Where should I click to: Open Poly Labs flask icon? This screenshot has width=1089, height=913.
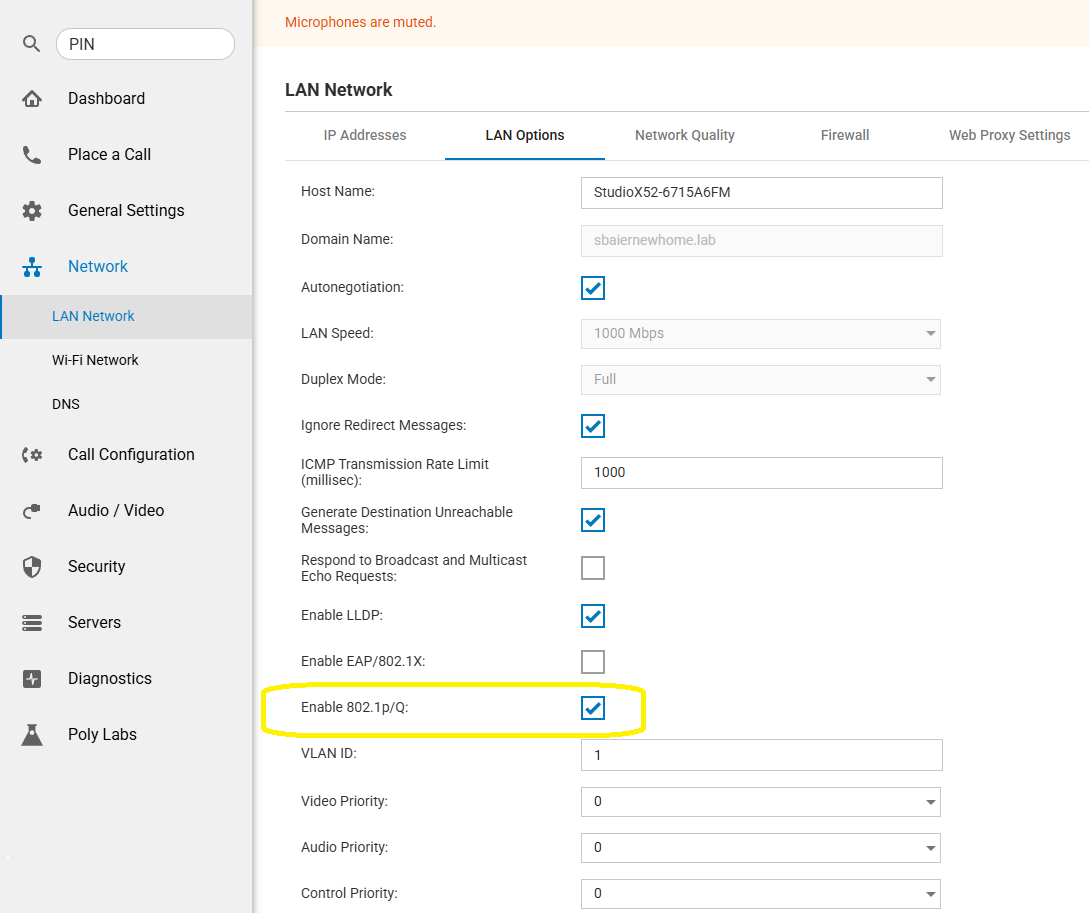(32, 735)
